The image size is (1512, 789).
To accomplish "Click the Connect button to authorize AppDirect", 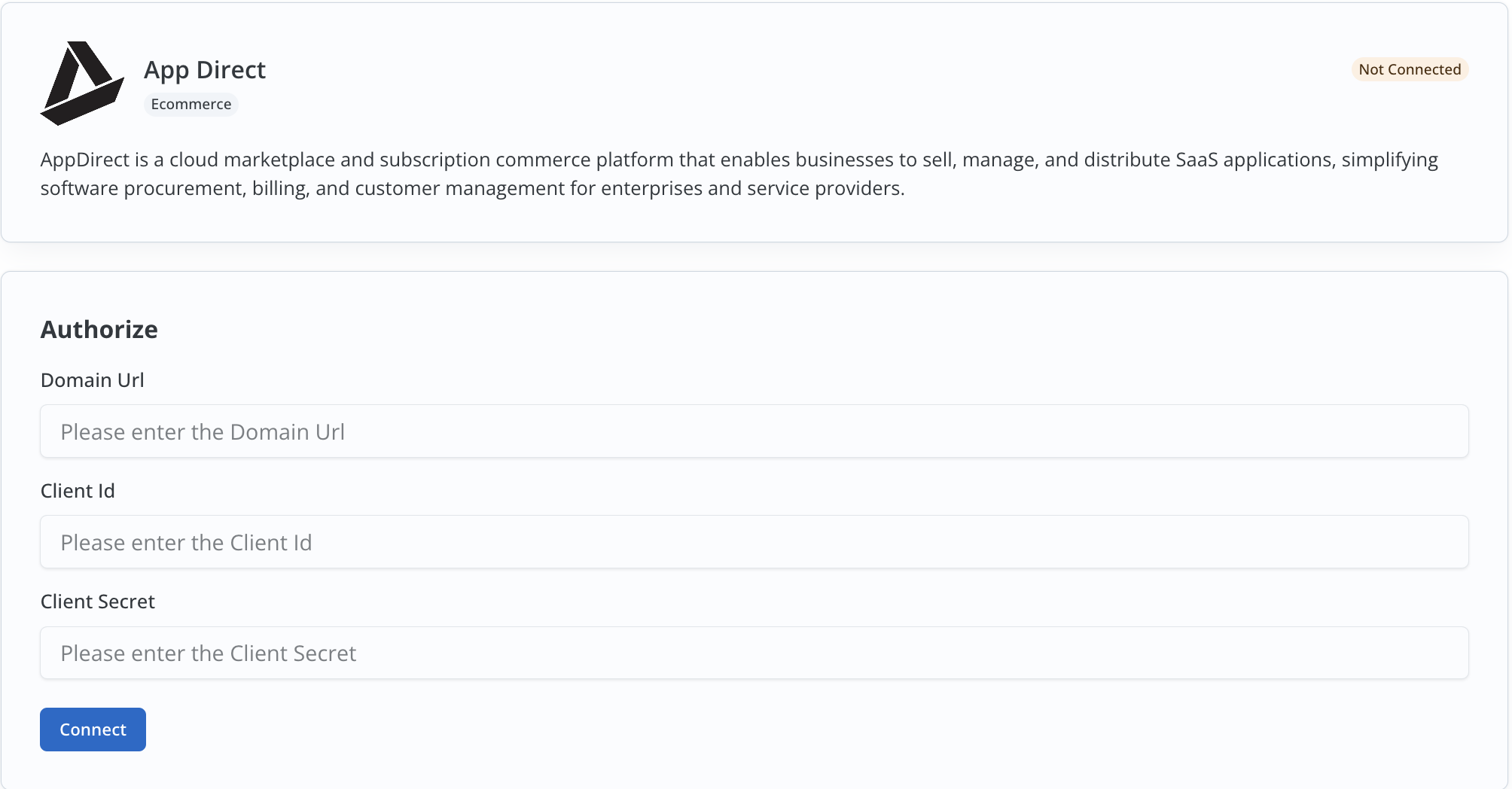I will point(93,729).
